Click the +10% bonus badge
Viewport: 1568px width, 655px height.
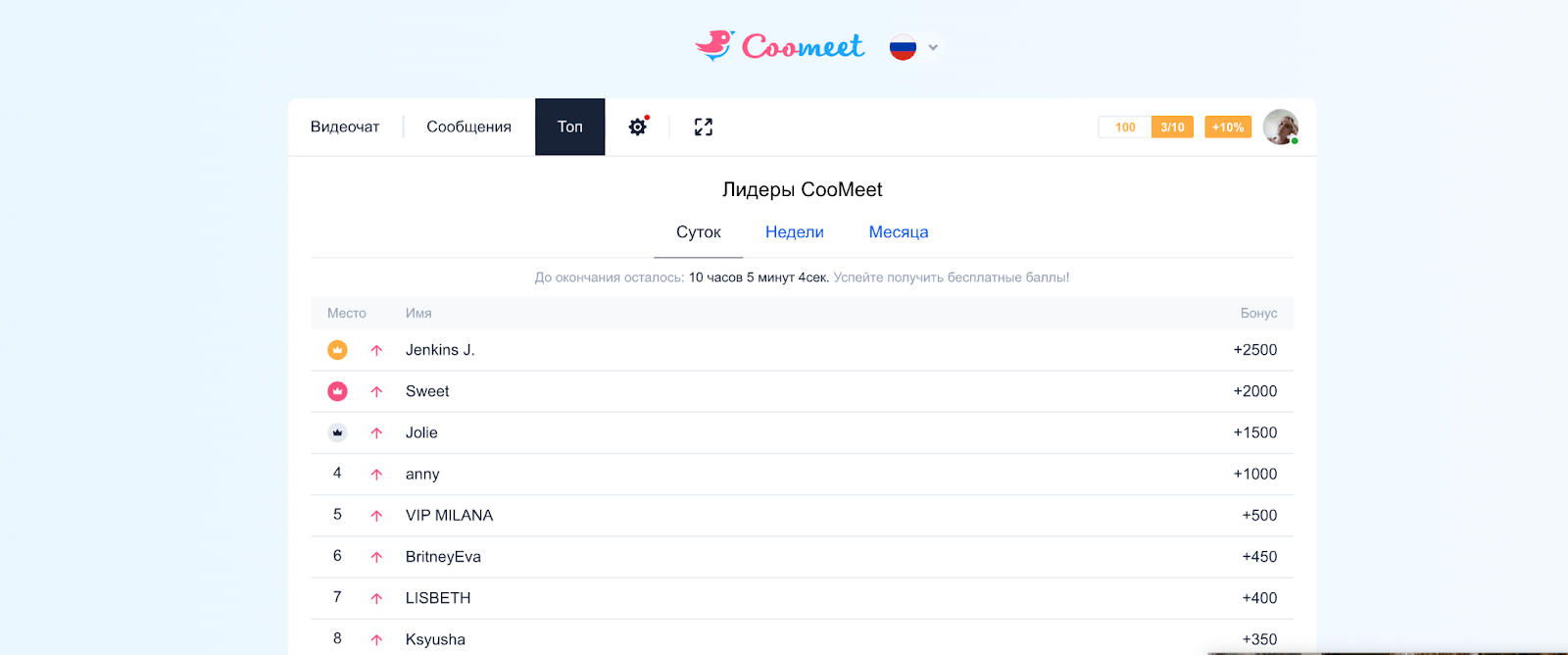click(1227, 127)
